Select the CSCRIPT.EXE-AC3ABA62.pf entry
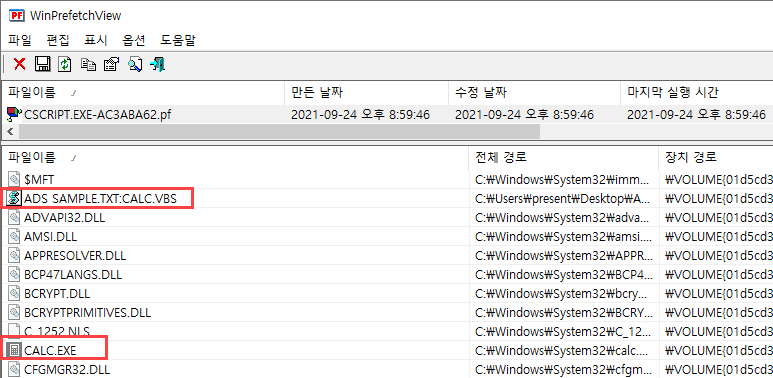 [x=98, y=115]
